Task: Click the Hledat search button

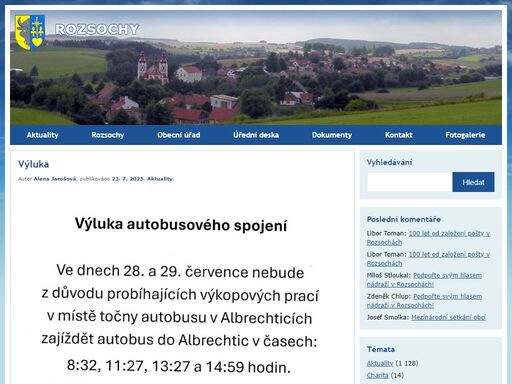Action: [473, 182]
